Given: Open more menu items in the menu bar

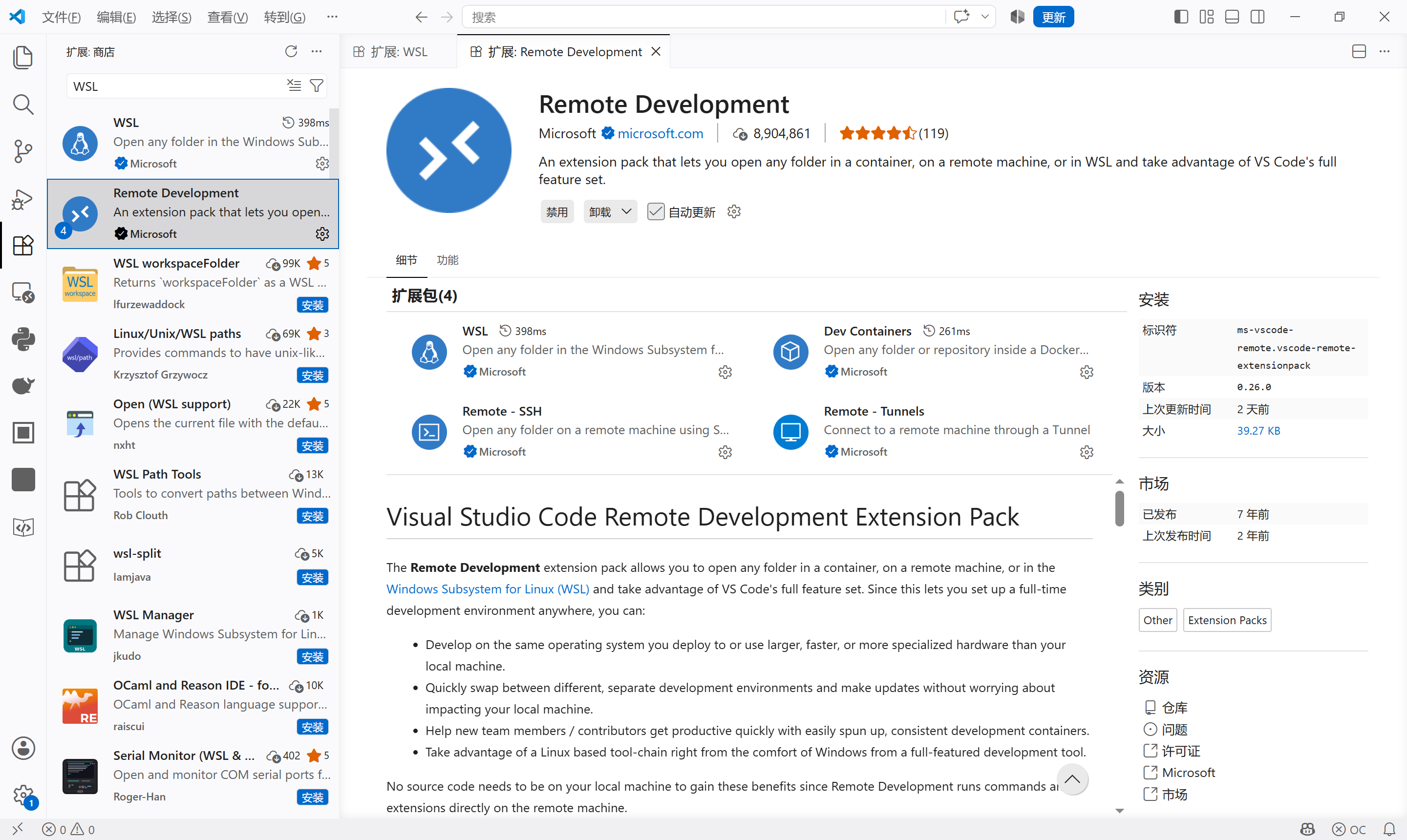Looking at the screenshot, I should point(332,17).
